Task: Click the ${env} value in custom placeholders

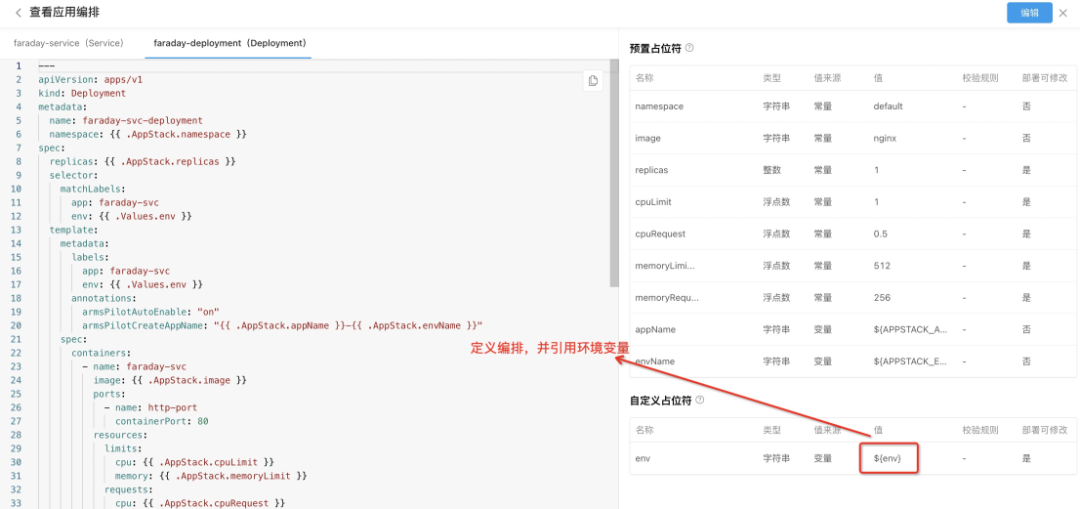Action: (888, 458)
